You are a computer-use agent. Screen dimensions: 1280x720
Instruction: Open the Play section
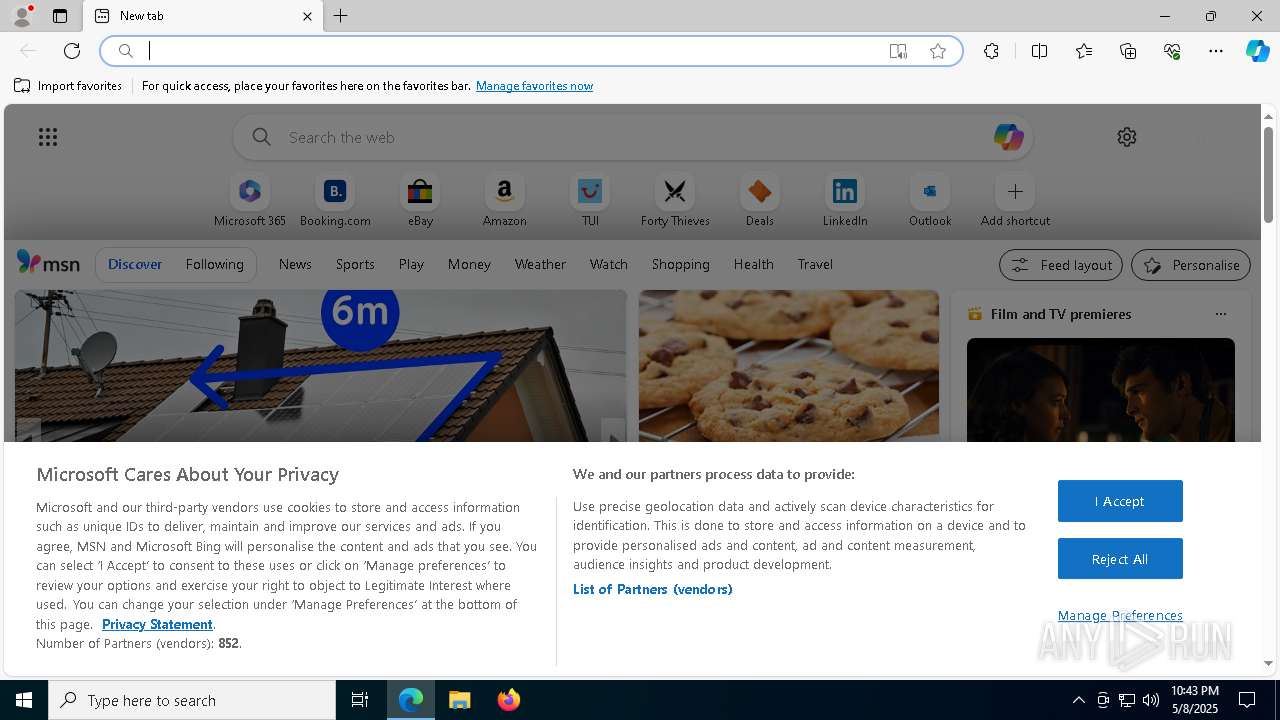(411, 265)
